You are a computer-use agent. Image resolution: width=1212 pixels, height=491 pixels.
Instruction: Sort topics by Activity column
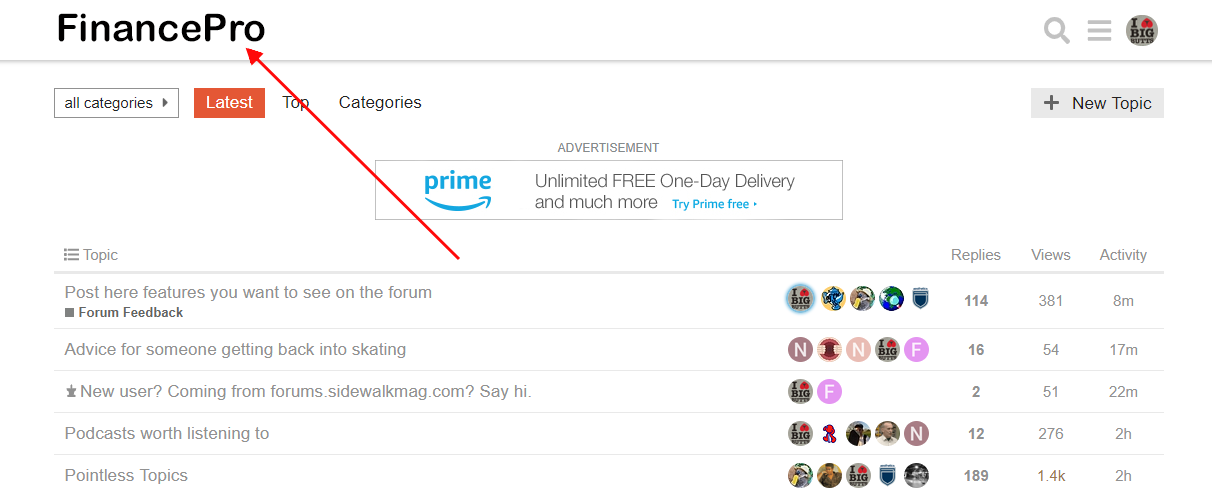pyautogui.click(x=1123, y=255)
